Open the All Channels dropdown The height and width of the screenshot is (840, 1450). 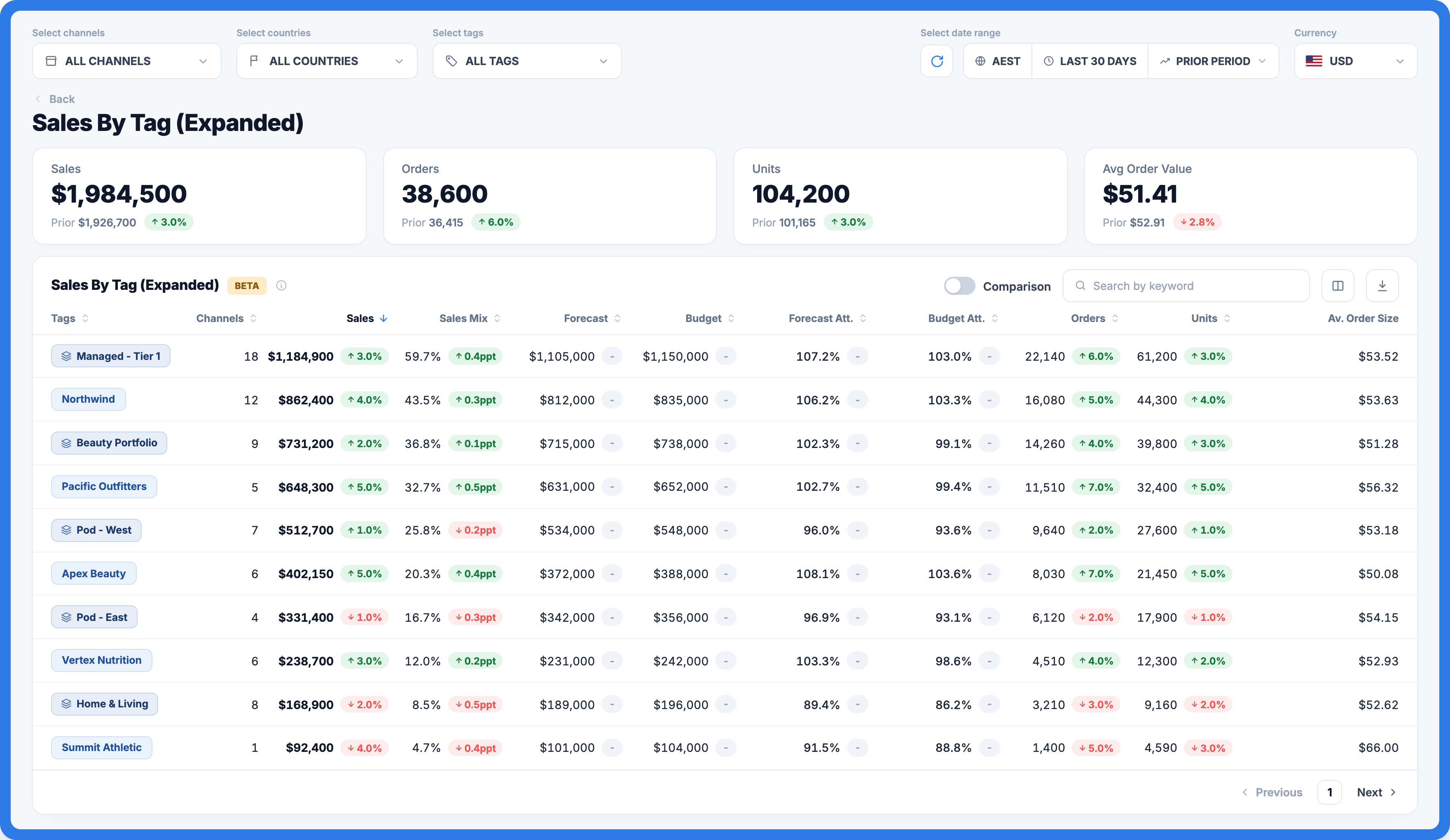[x=126, y=61]
